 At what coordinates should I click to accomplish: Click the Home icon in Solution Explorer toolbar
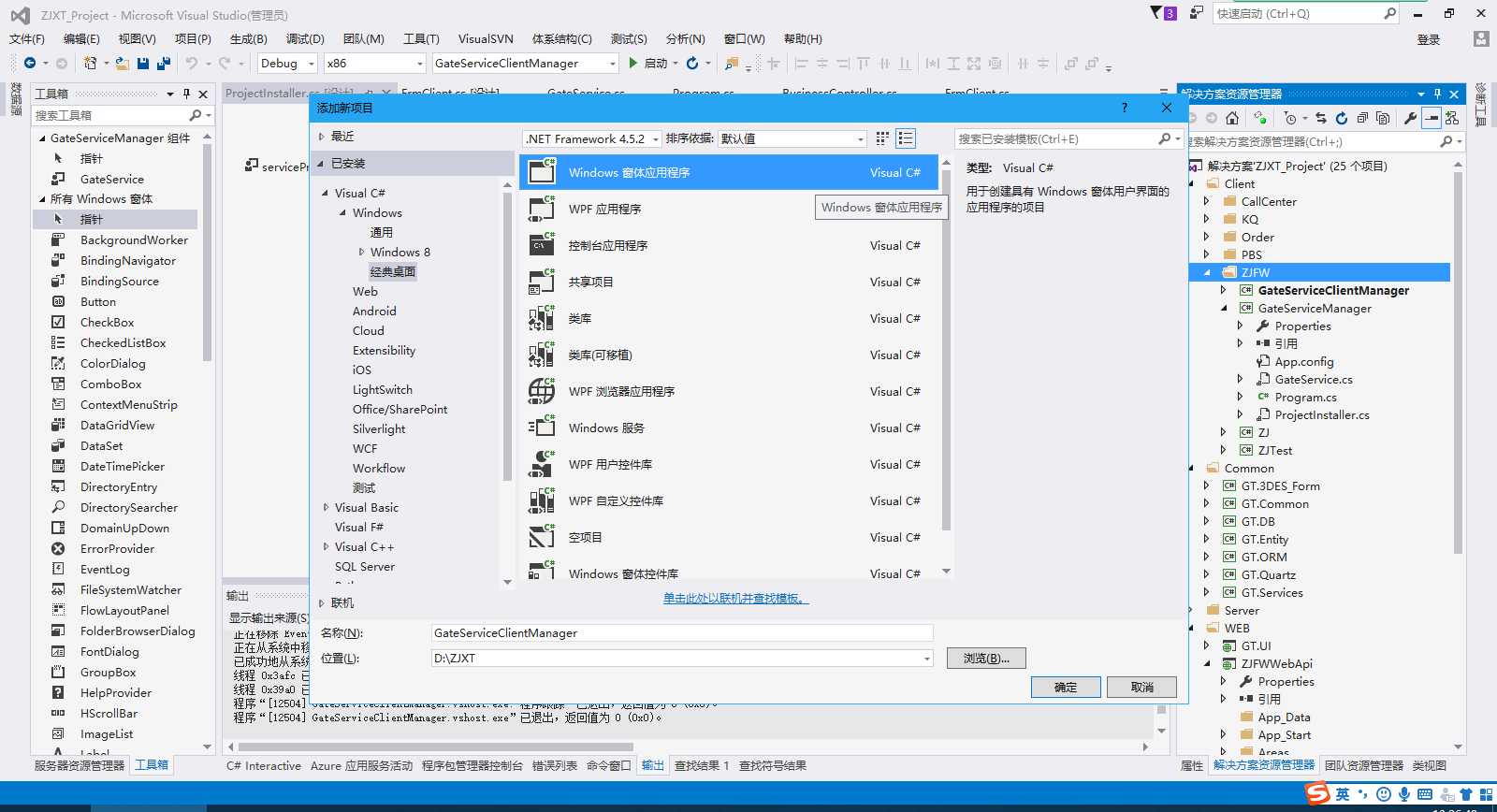pyautogui.click(x=1232, y=118)
